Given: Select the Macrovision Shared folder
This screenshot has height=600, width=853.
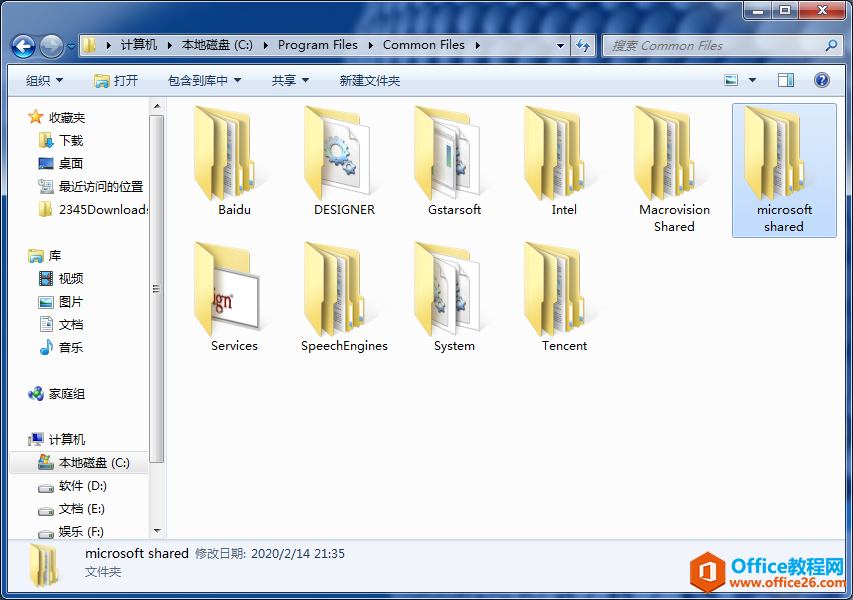Looking at the screenshot, I should [x=674, y=169].
